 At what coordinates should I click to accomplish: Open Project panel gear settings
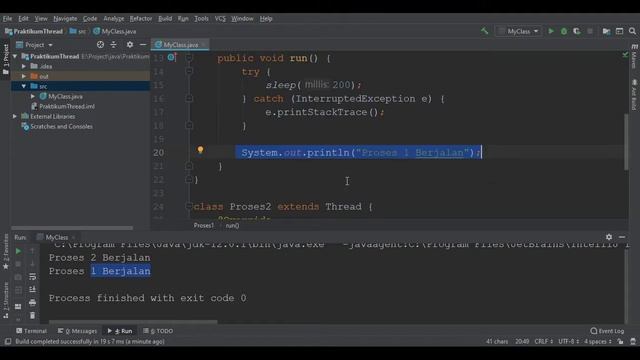pos(130,44)
